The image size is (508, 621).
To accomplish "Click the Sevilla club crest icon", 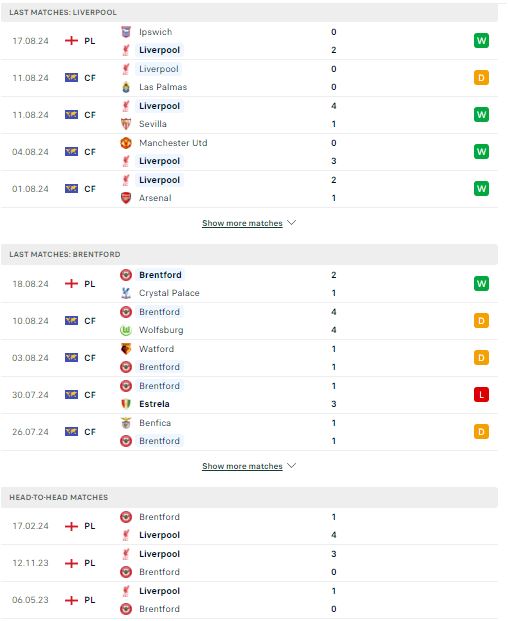I will (126, 124).
